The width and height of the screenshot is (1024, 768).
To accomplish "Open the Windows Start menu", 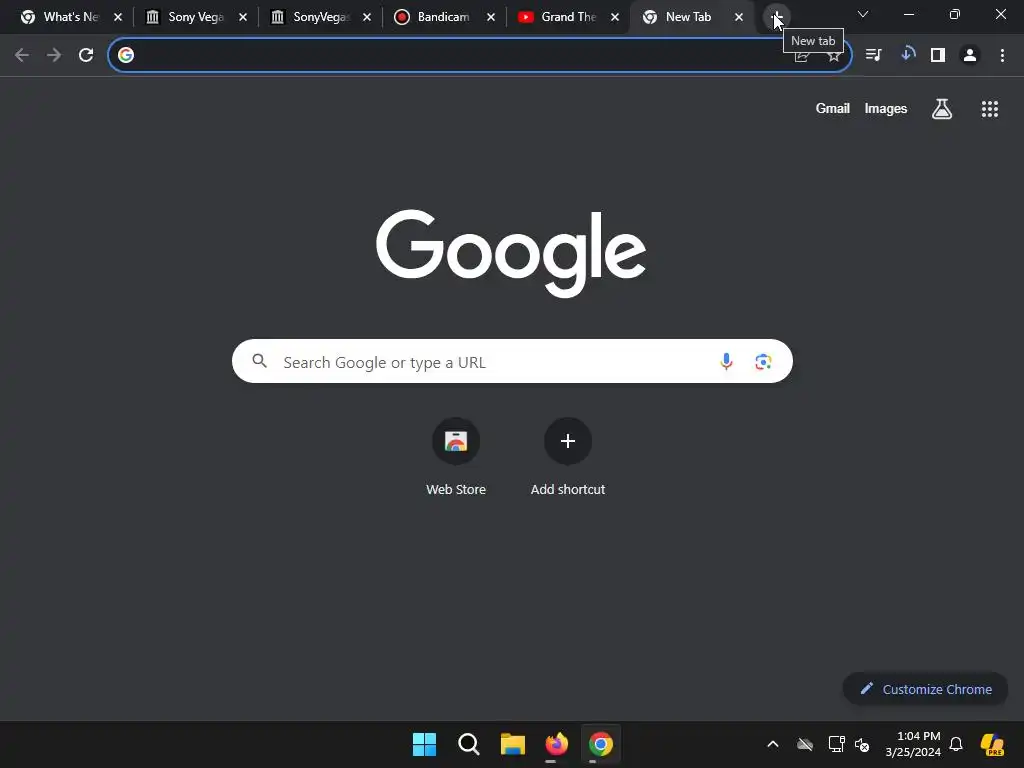I will pos(424,744).
